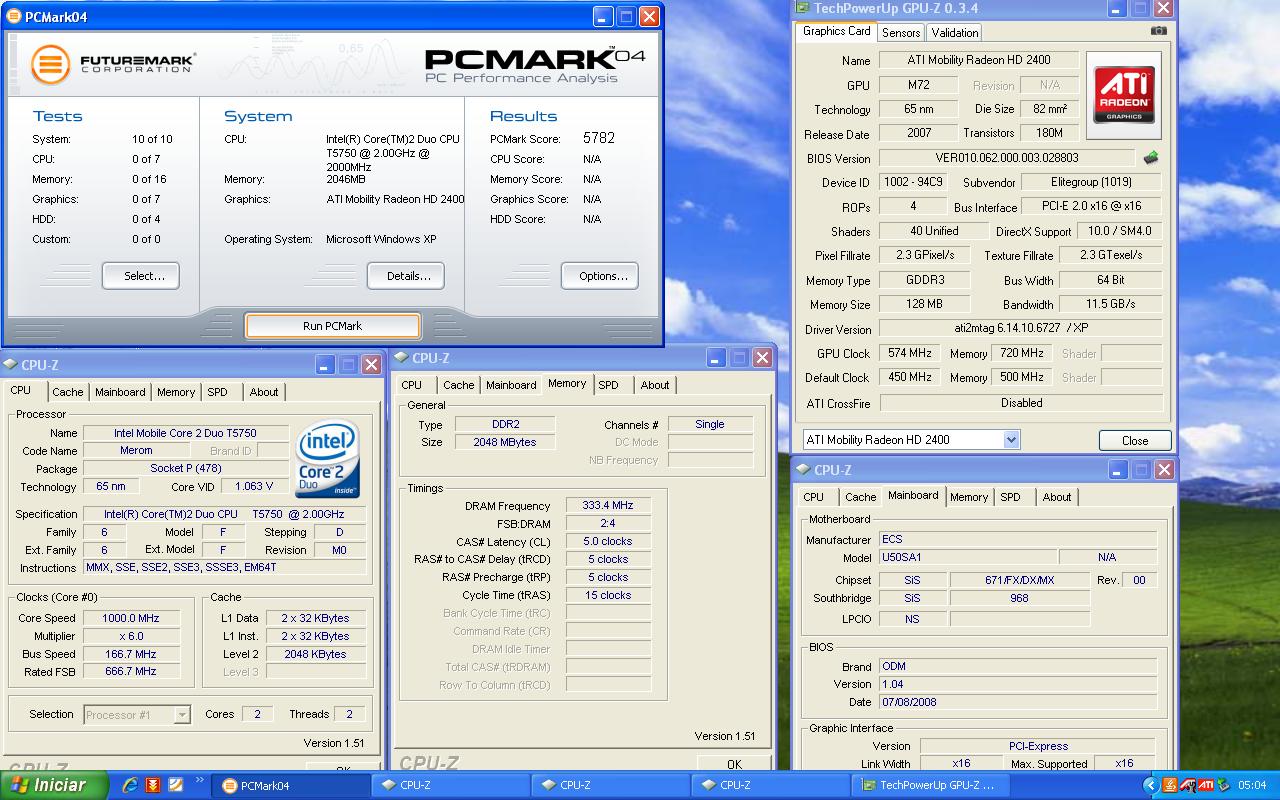Image resolution: width=1280 pixels, height=800 pixels.
Task: Click the BIOS Version field in GPU-Z
Action: point(1007,158)
